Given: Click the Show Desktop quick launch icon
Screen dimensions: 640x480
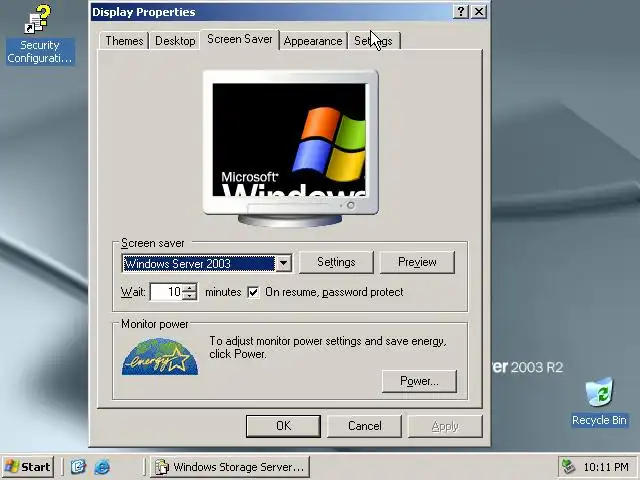Looking at the screenshot, I should click(78, 467).
